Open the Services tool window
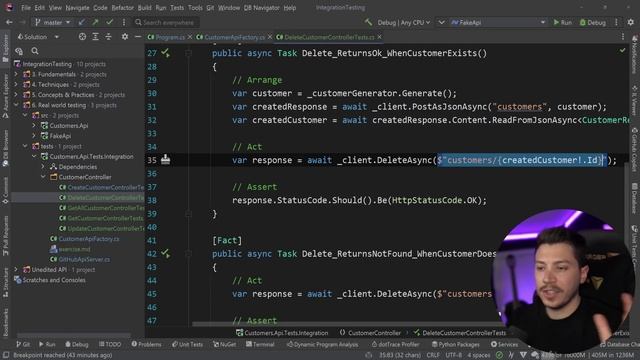The height and width of the screenshot is (360, 640). pos(504,344)
